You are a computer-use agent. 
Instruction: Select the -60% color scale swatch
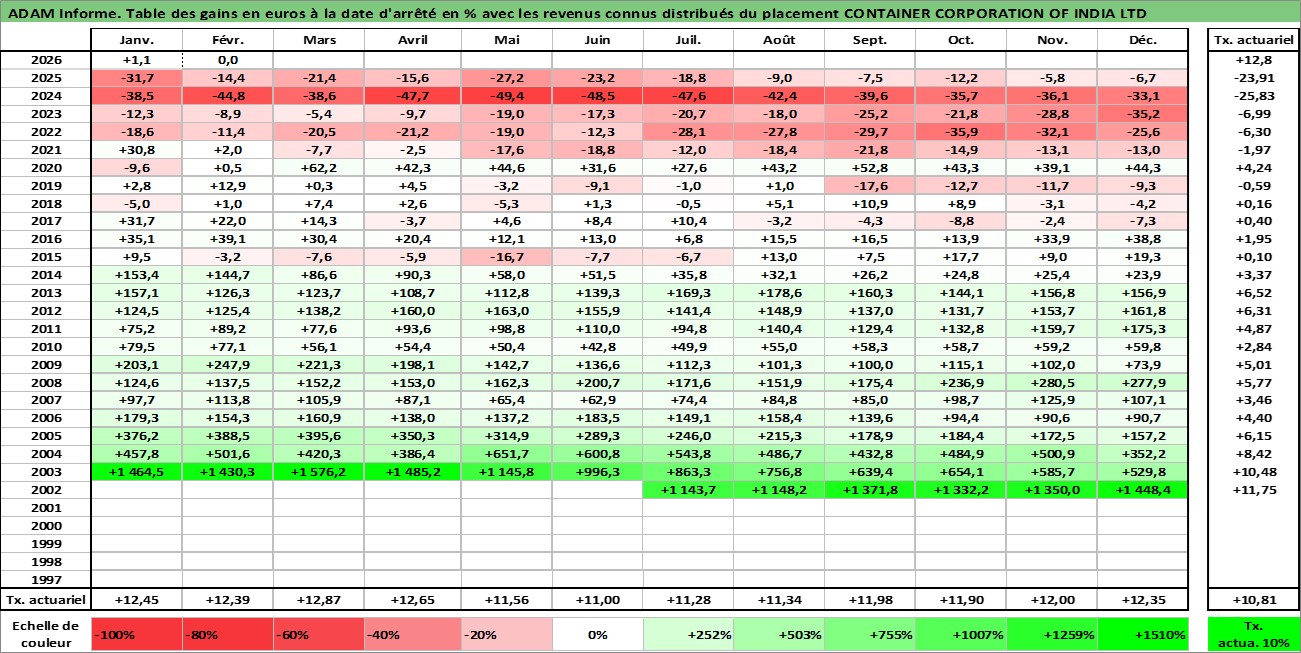point(319,634)
